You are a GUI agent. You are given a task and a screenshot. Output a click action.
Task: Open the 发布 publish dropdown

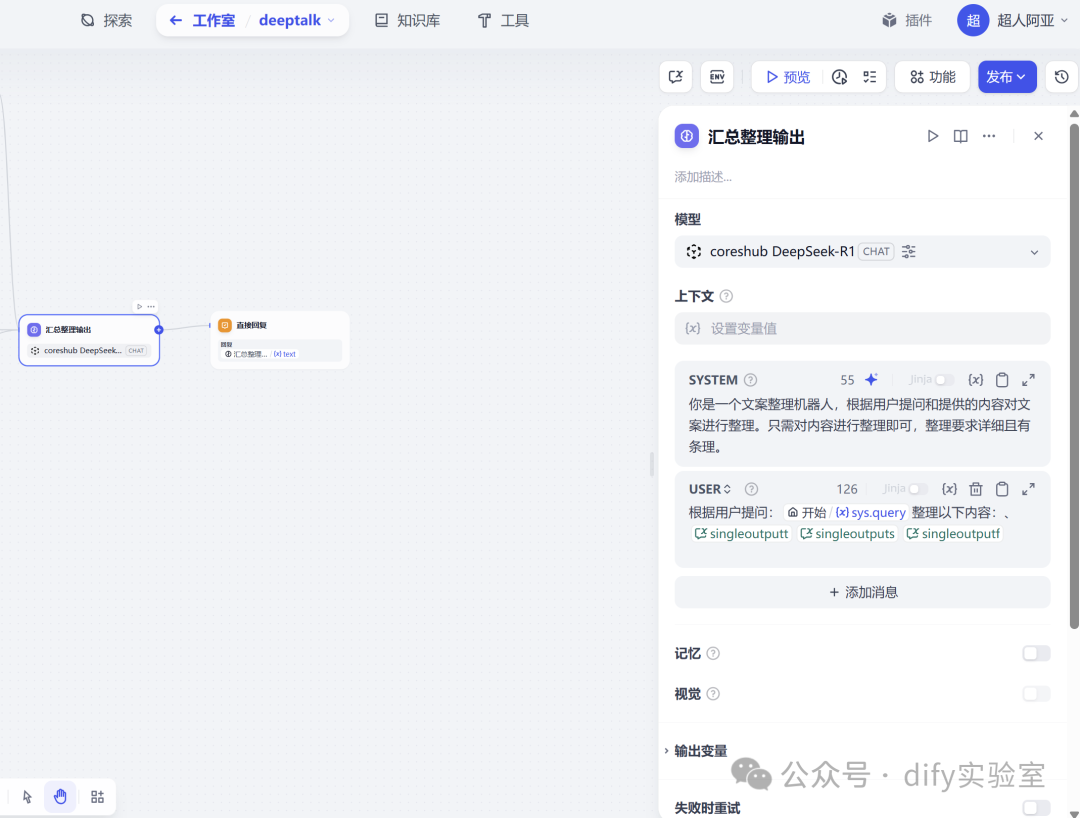1007,76
